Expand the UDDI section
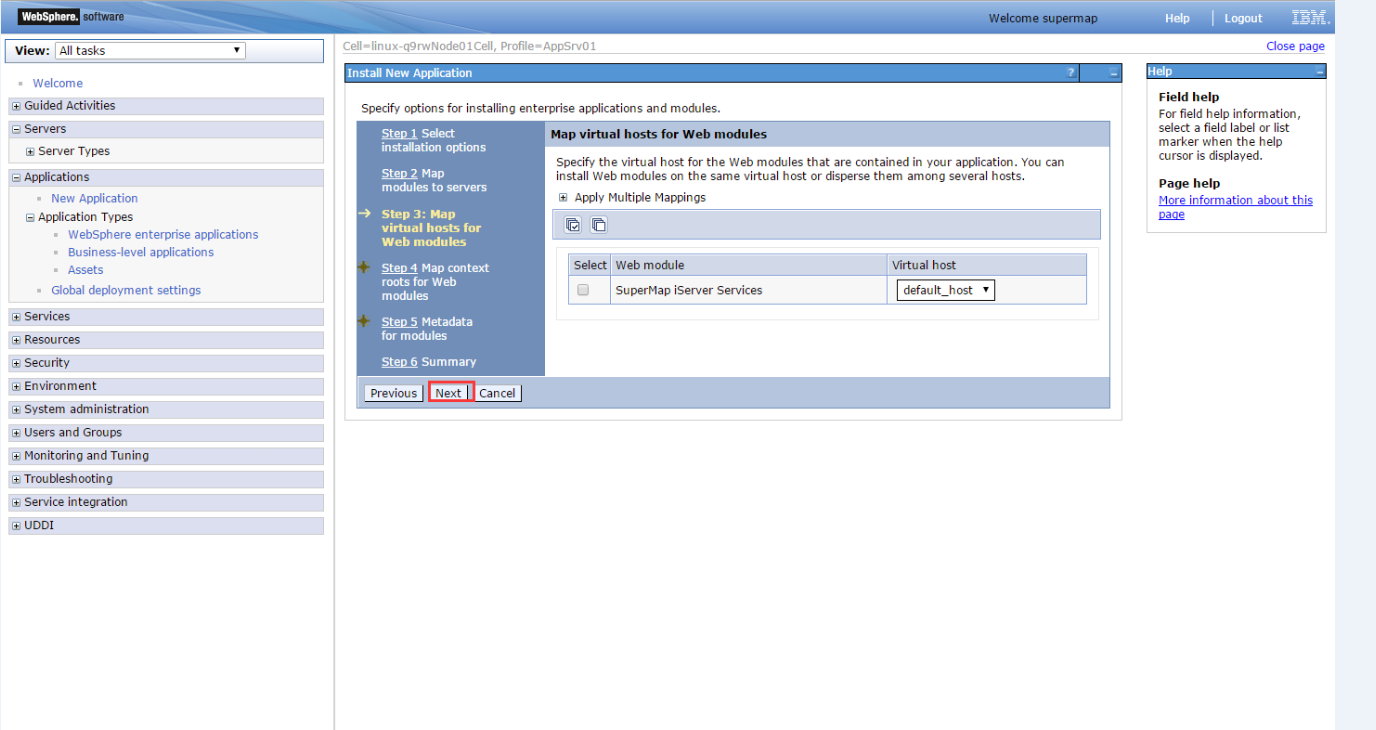This screenshot has width=1376, height=730. (x=16, y=526)
